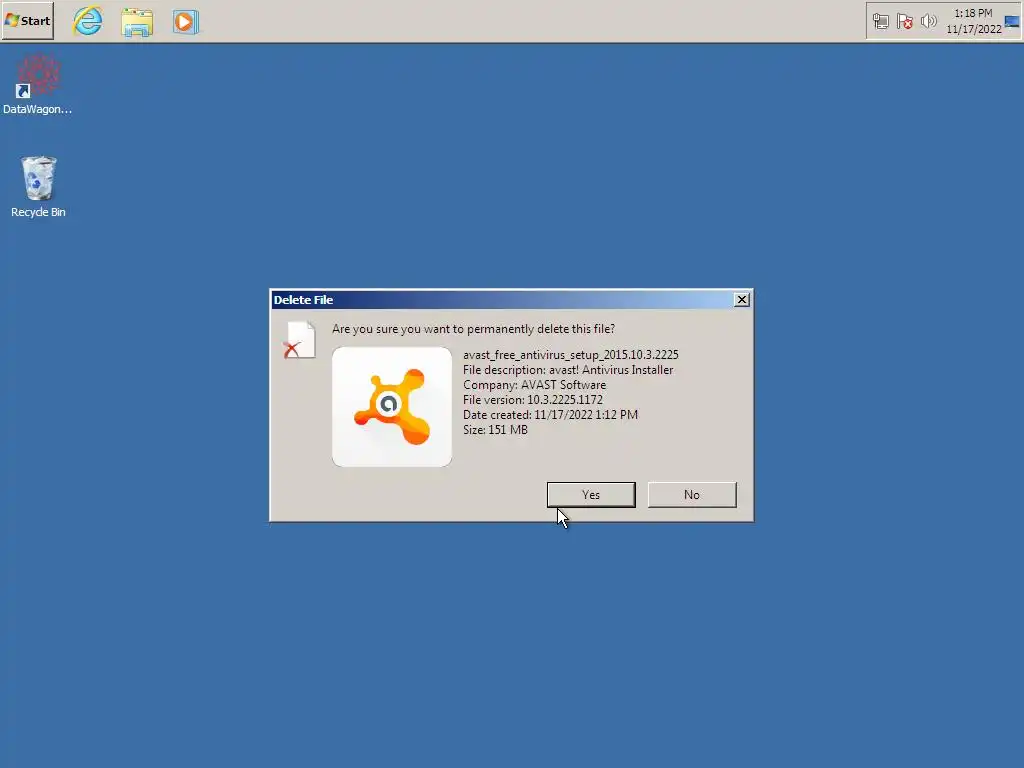The width and height of the screenshot is (1024, 768).
Task: Click the network tray icon
Action: click(880, 22)
